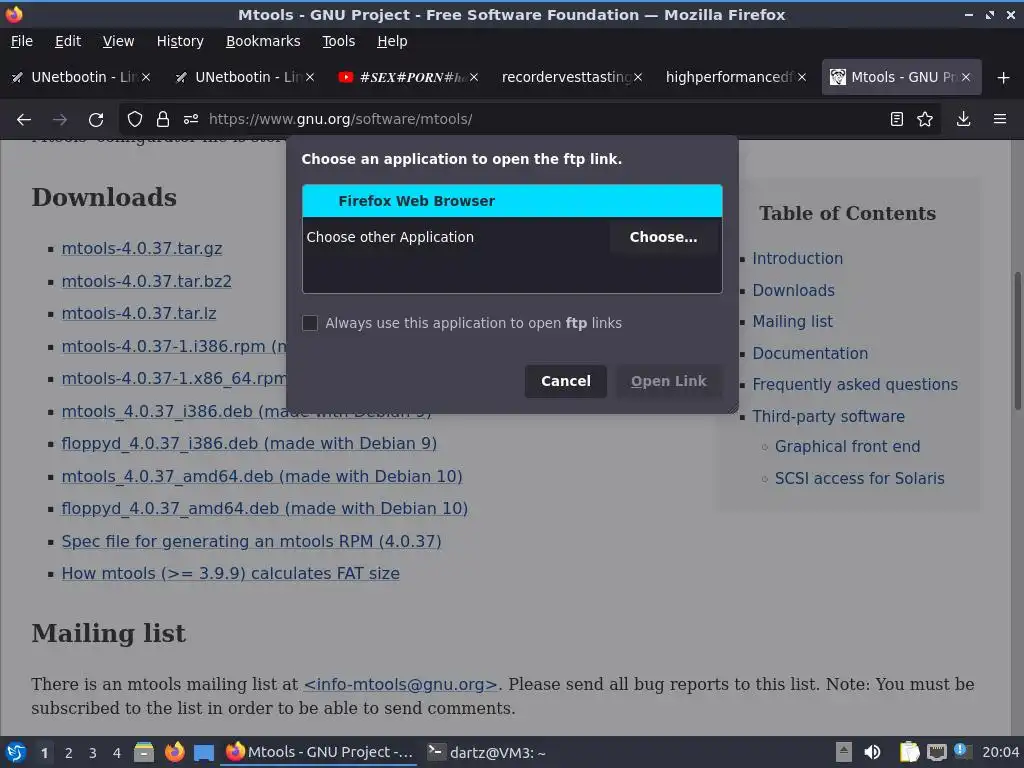Viewport: 1024px width, 768px height.
Task: Open site permissions icon in address bar
Action: click(191, 120)
